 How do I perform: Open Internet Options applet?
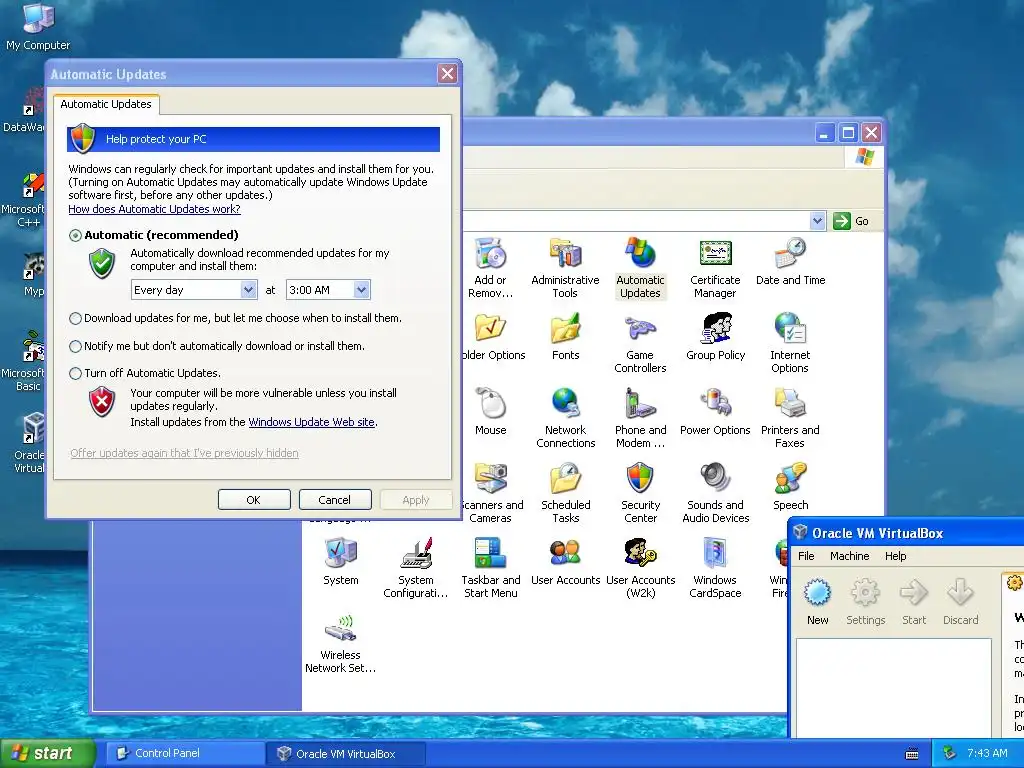(790, 343)
